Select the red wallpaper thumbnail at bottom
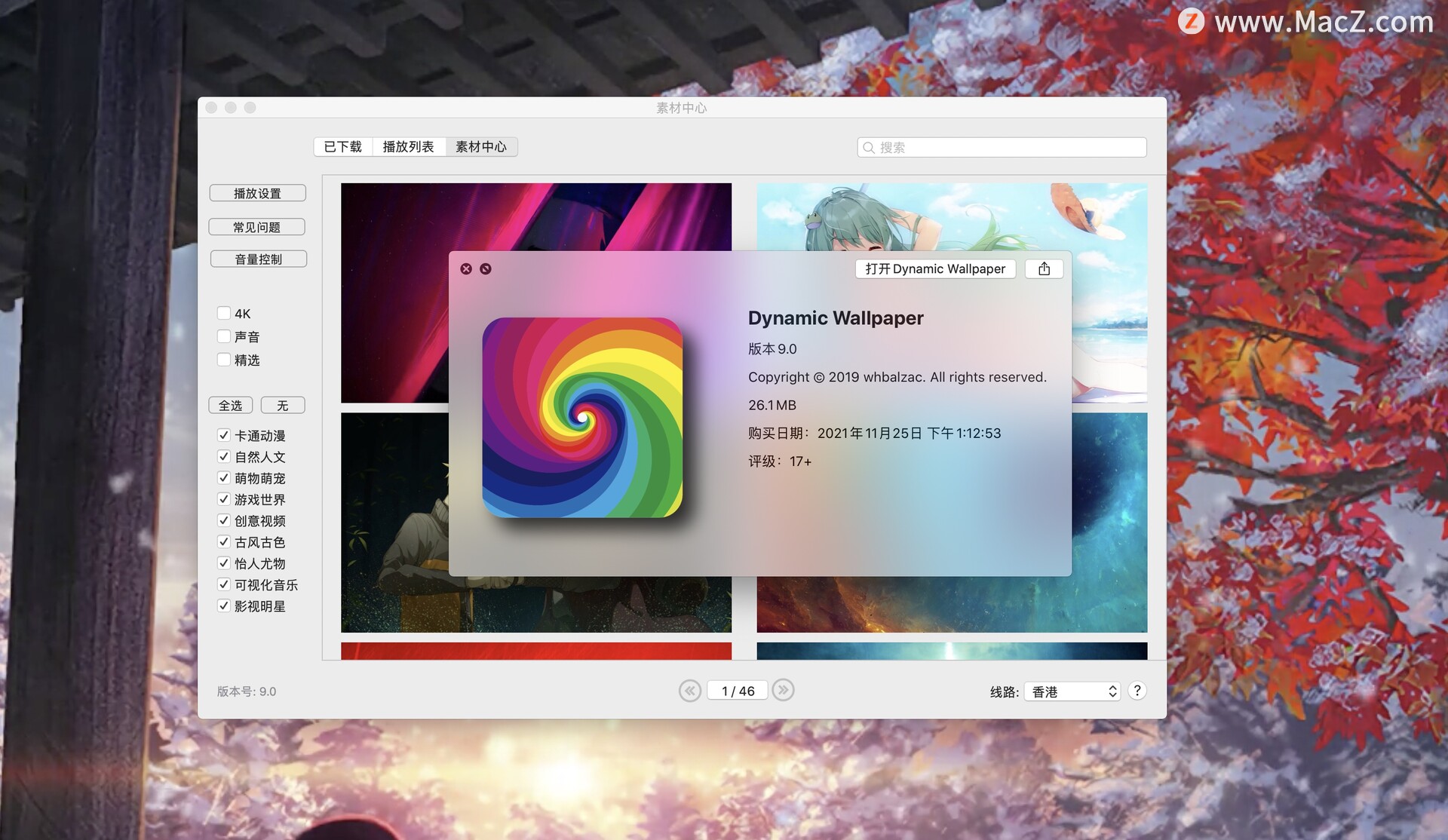Screen dimensions: 1448x840 click(536, 651)
